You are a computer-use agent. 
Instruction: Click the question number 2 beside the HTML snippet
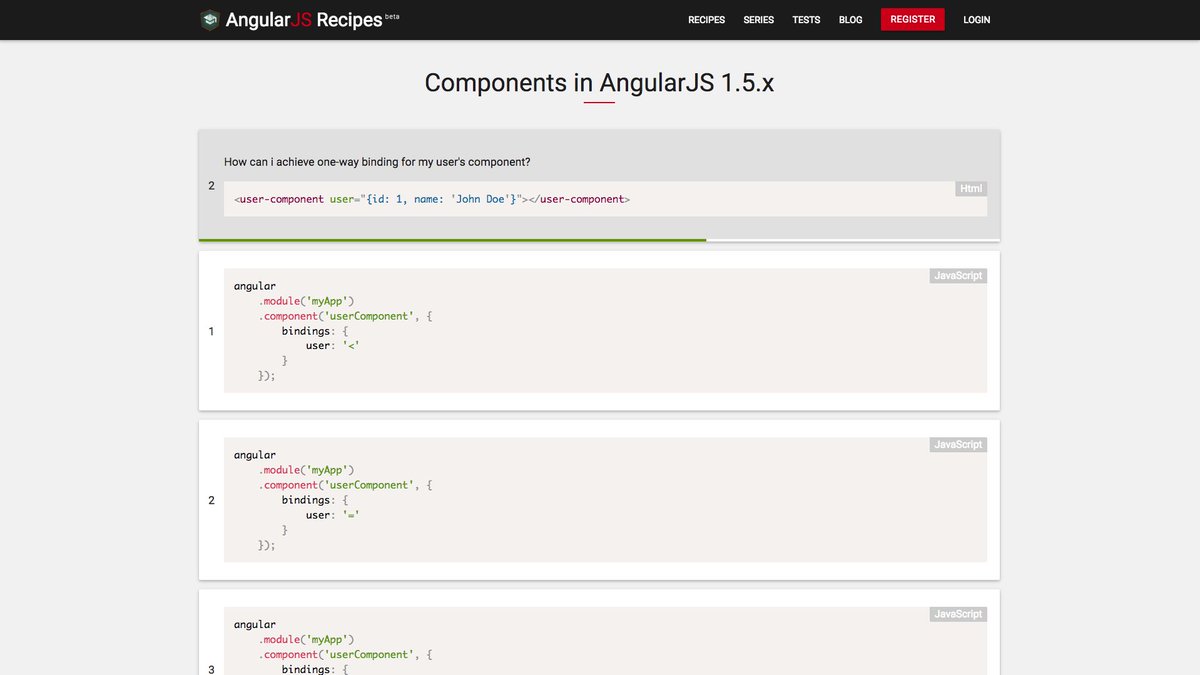211,186
